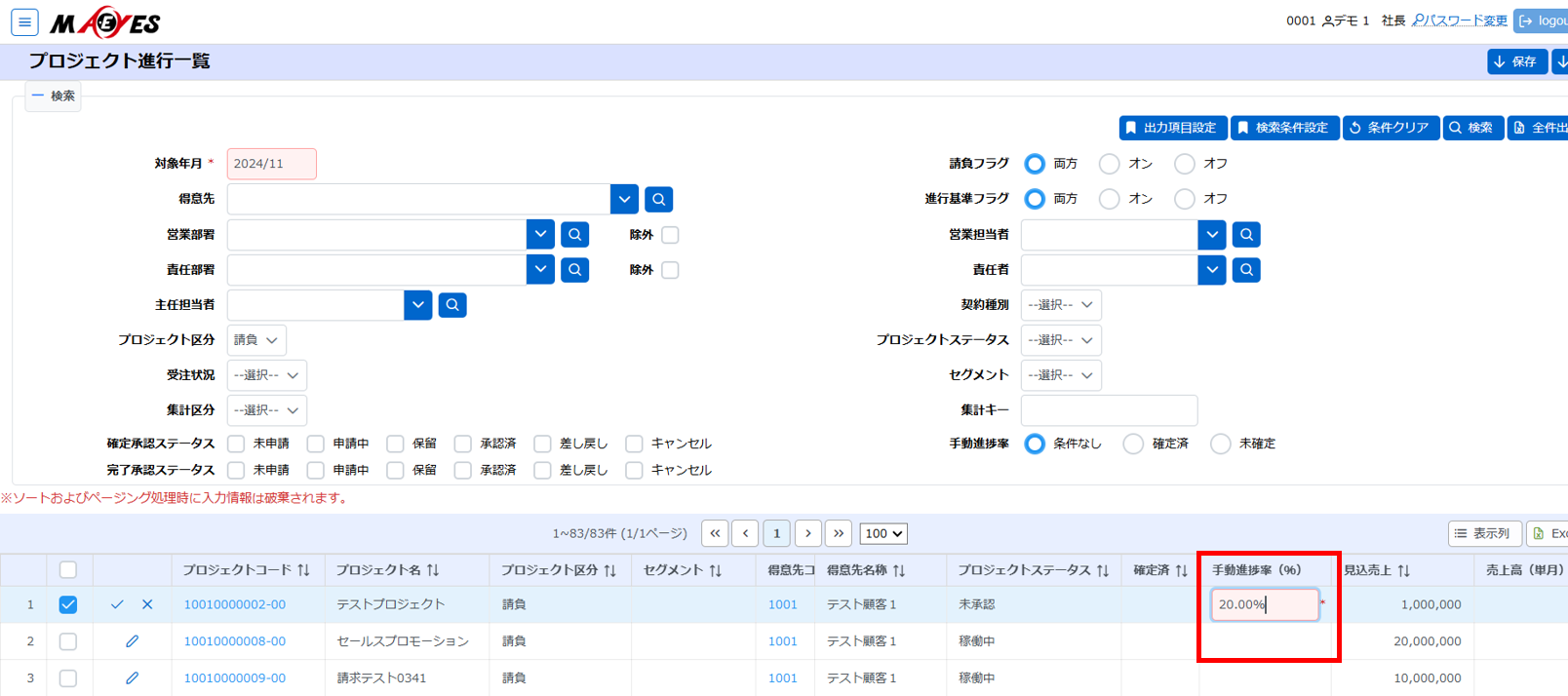Collapse the 検索 section

pos(54,96)
